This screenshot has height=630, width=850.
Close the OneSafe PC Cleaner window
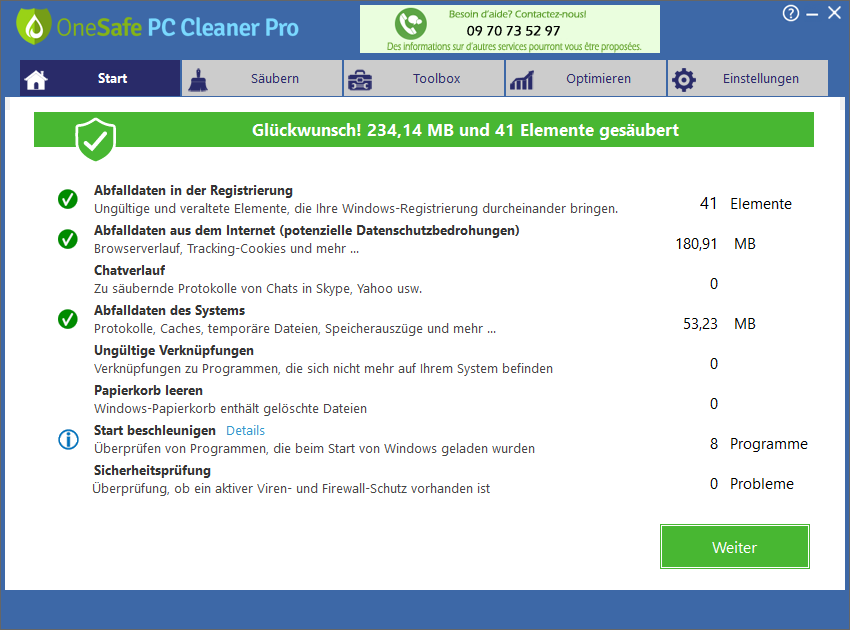point(834,13)
